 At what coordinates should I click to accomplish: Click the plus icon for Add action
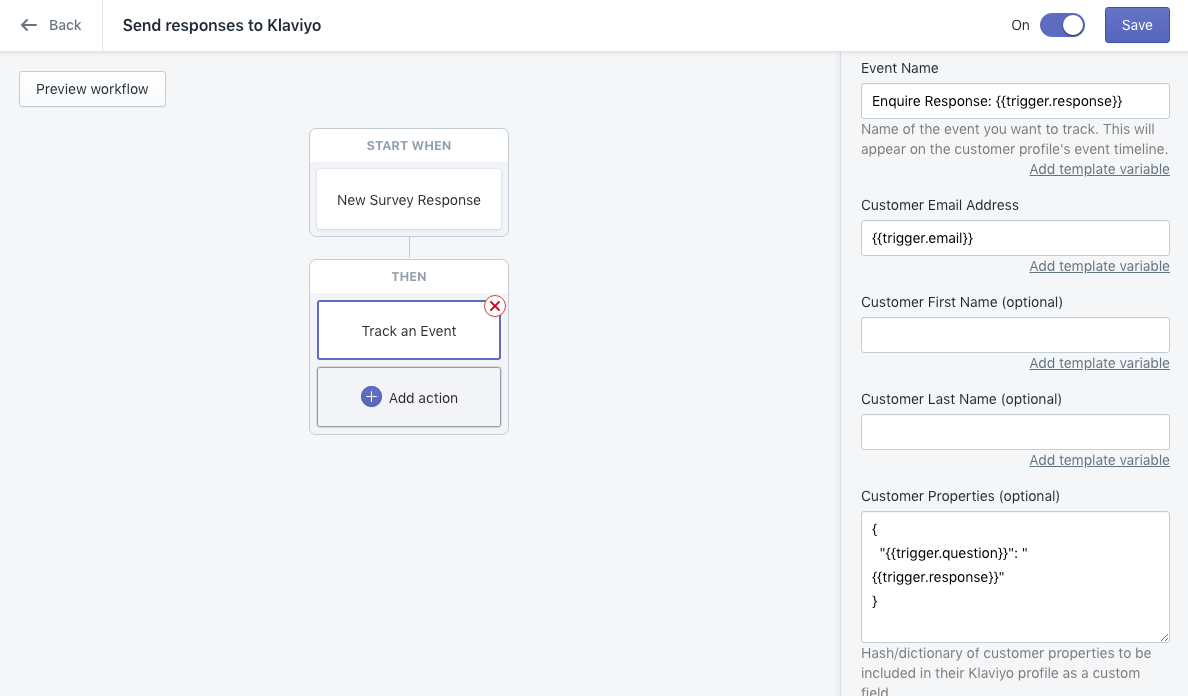[x=371, y=397]
